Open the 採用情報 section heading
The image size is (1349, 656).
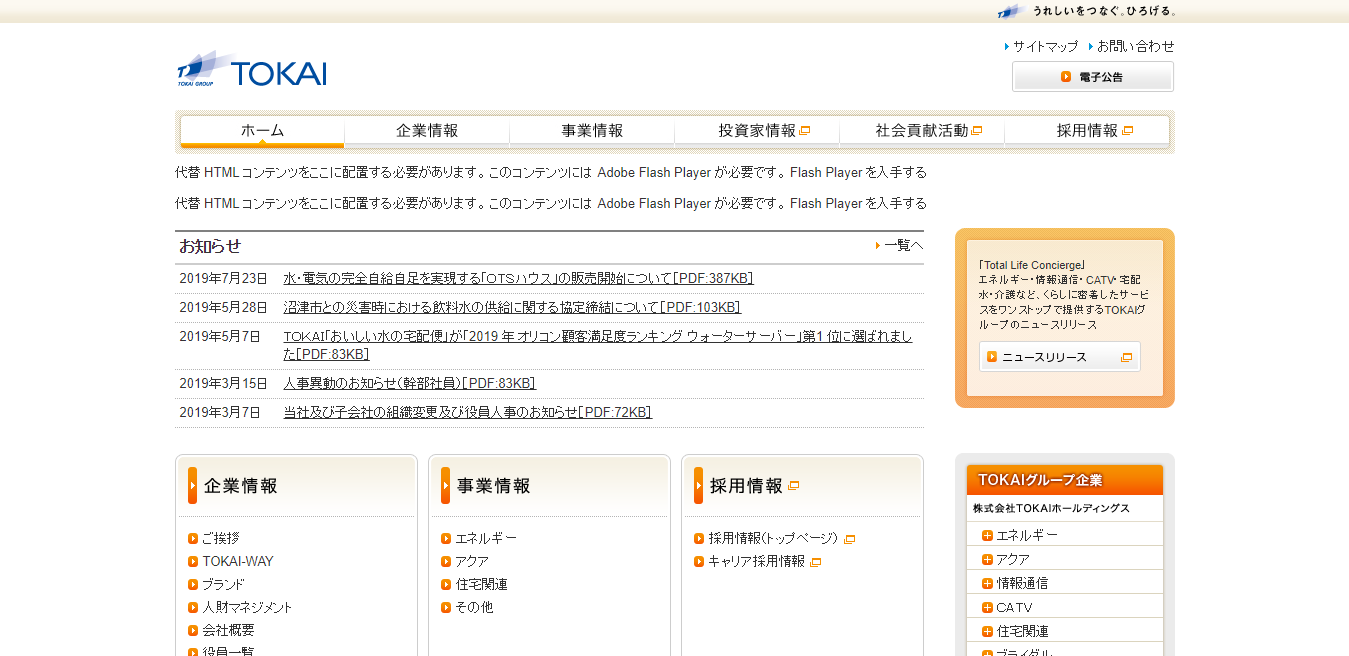pos(747,486)
